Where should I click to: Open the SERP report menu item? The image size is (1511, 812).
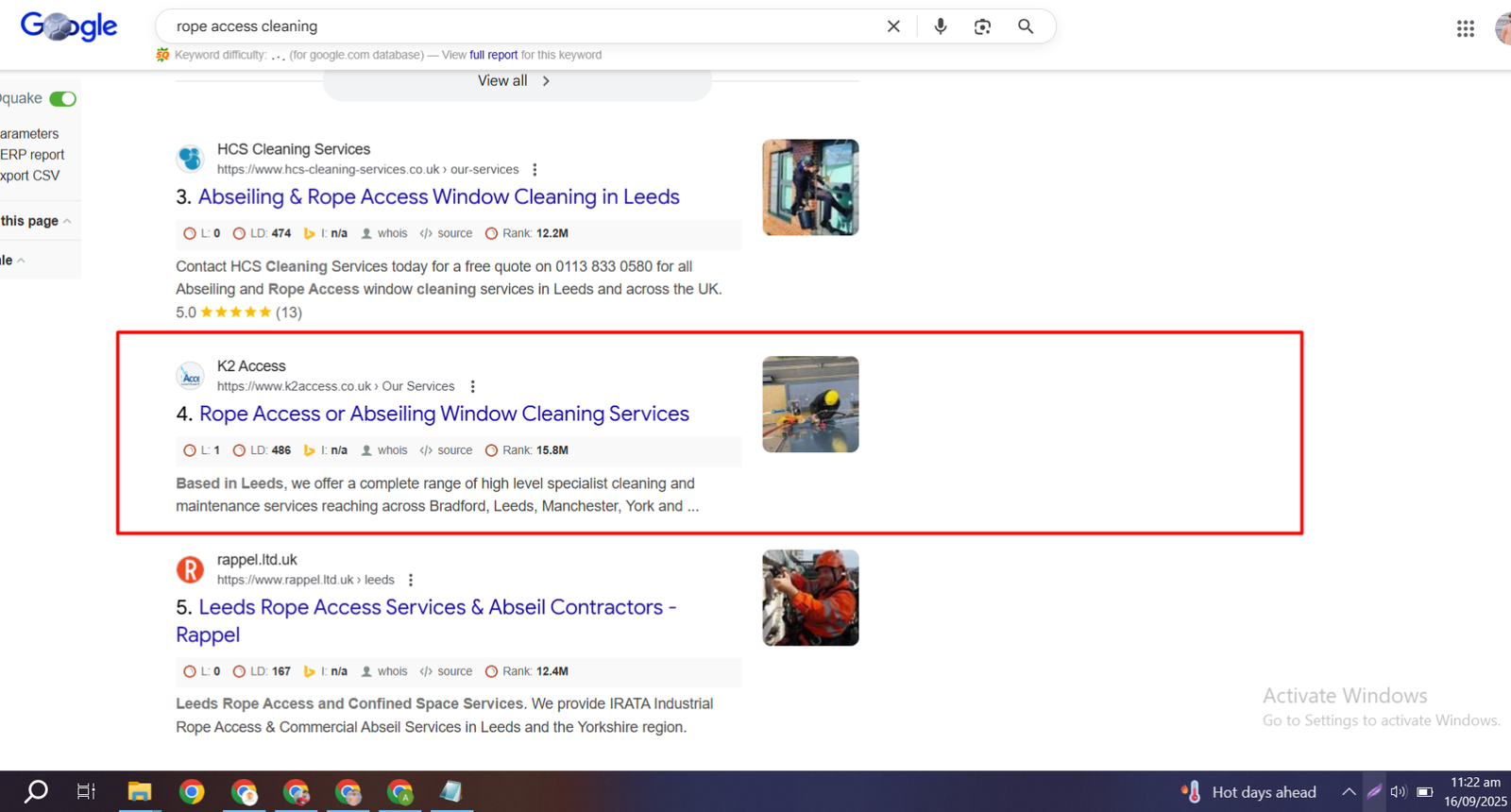(32, 155)
